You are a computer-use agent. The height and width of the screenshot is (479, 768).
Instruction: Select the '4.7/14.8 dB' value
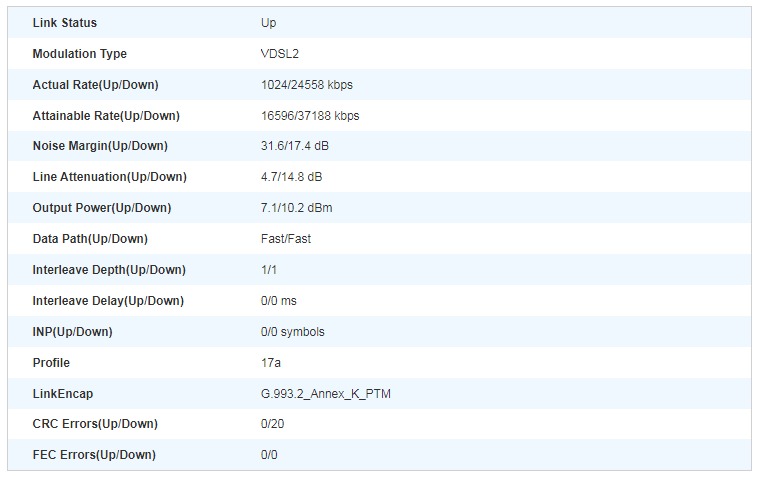(x=291, y=177)
